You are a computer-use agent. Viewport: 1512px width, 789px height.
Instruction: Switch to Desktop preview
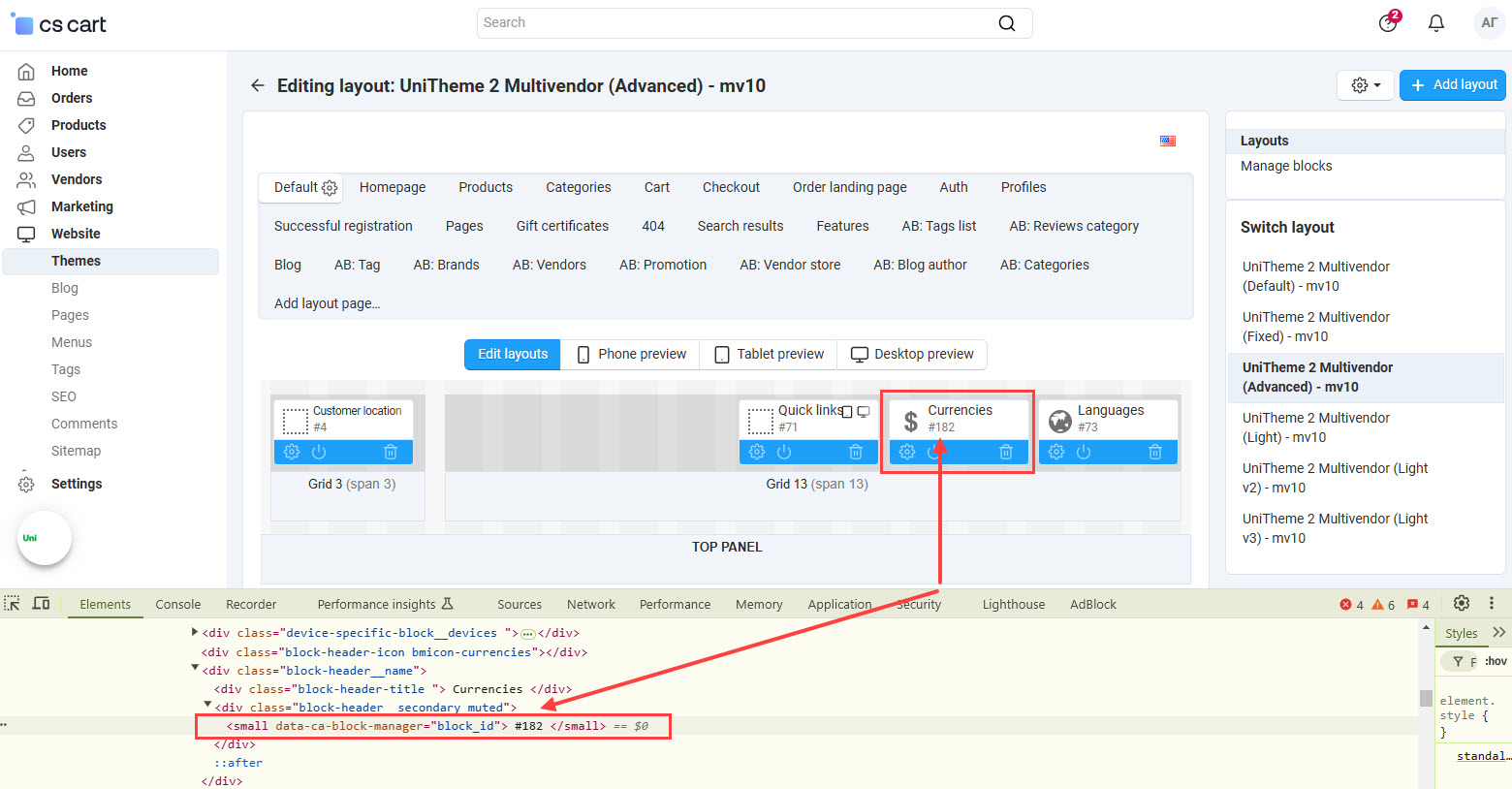pos(912,354)
